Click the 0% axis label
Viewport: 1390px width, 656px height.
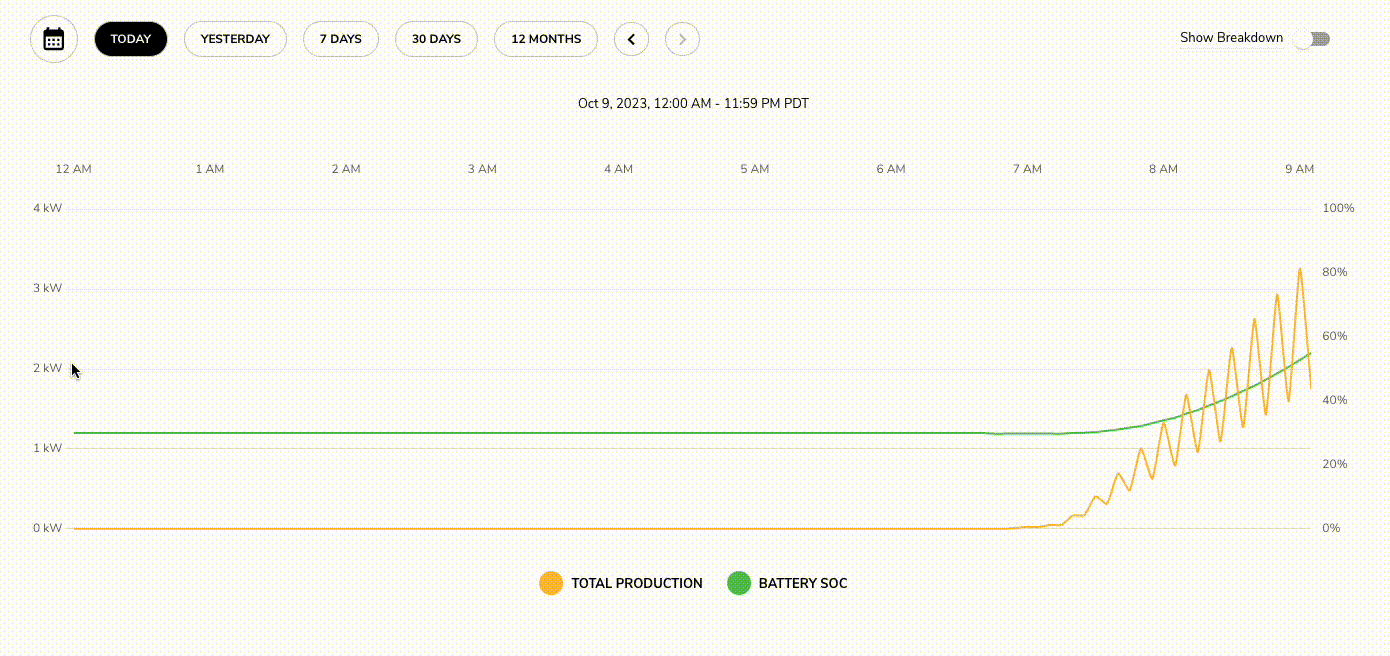pos(1331,528)
